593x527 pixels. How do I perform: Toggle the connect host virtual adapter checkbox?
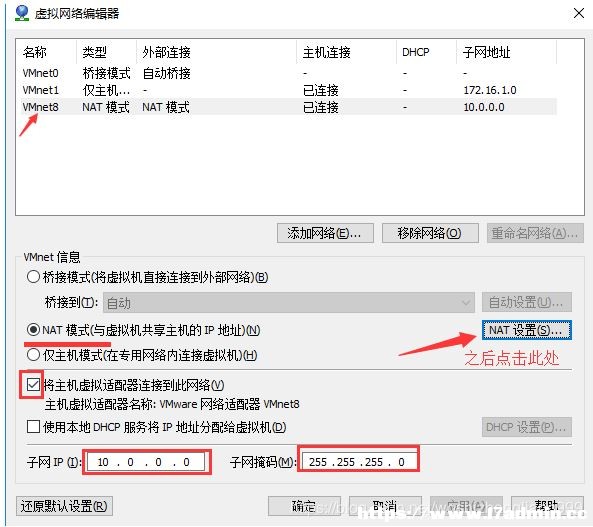33,385
